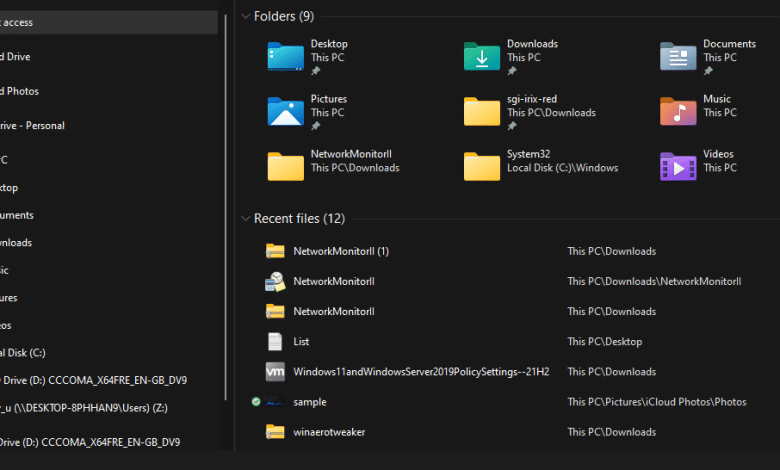Image resolution: width=780 pixels, height=470 pixels.
Task: Select the Windows11andWindowsServer2019PolicySettings file icon
Action: [x=275, y=372]
